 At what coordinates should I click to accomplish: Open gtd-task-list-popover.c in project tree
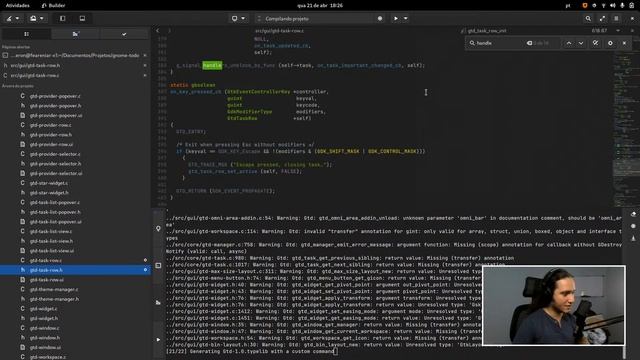point(55,202)
